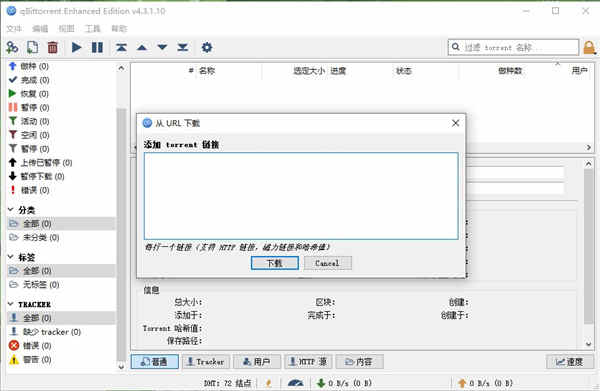Click sidebar scrollbar down arrow
Image resolution: width=600 pixels, height=391 pixels.
pyautogui.click(x=121, y=367)
